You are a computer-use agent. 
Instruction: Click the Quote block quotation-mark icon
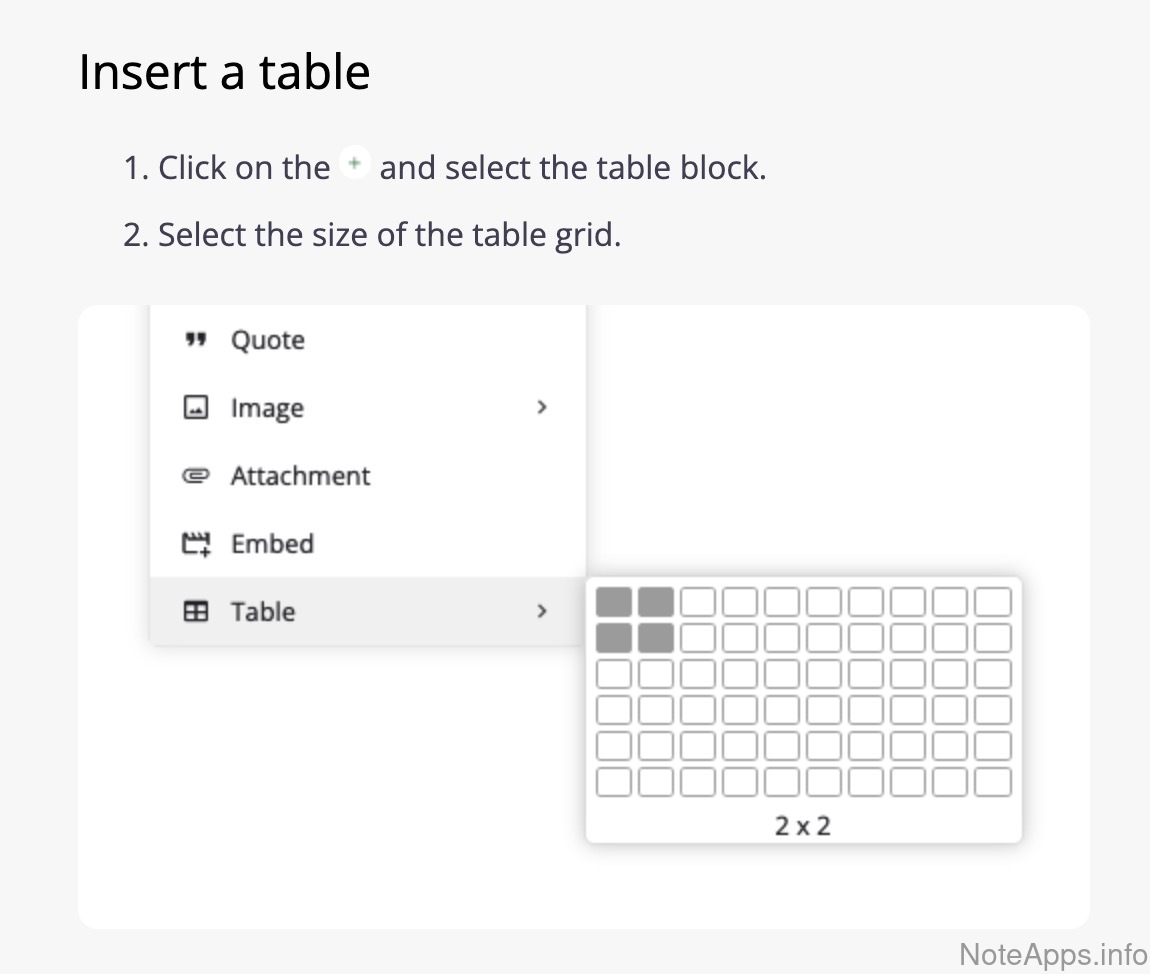click(x=196, y=341)
